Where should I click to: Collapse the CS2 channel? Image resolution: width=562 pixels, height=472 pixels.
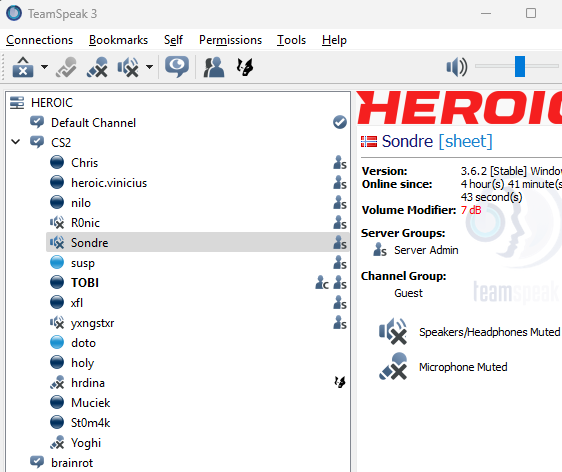click(x=15, y=142)
